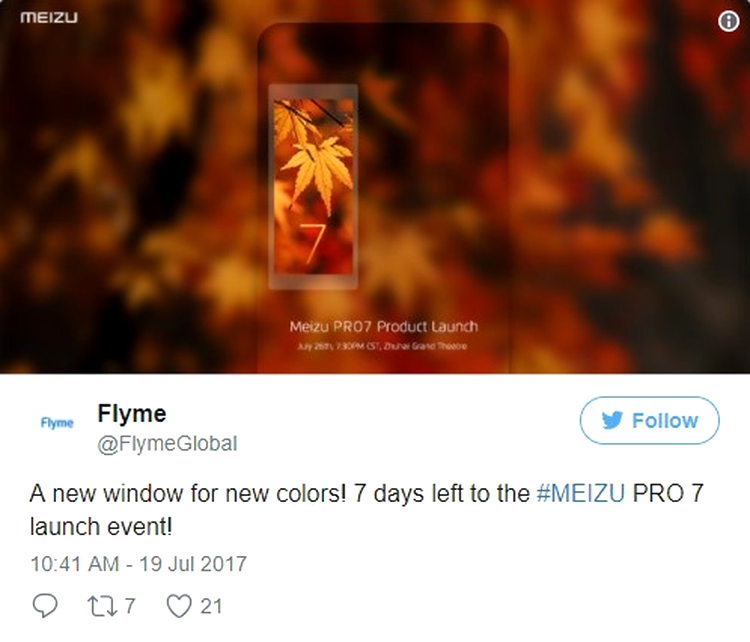Click the Meizu PRO7 Product Launch caption
Viewport: 750px width, 642px height.
click(383, 327)
